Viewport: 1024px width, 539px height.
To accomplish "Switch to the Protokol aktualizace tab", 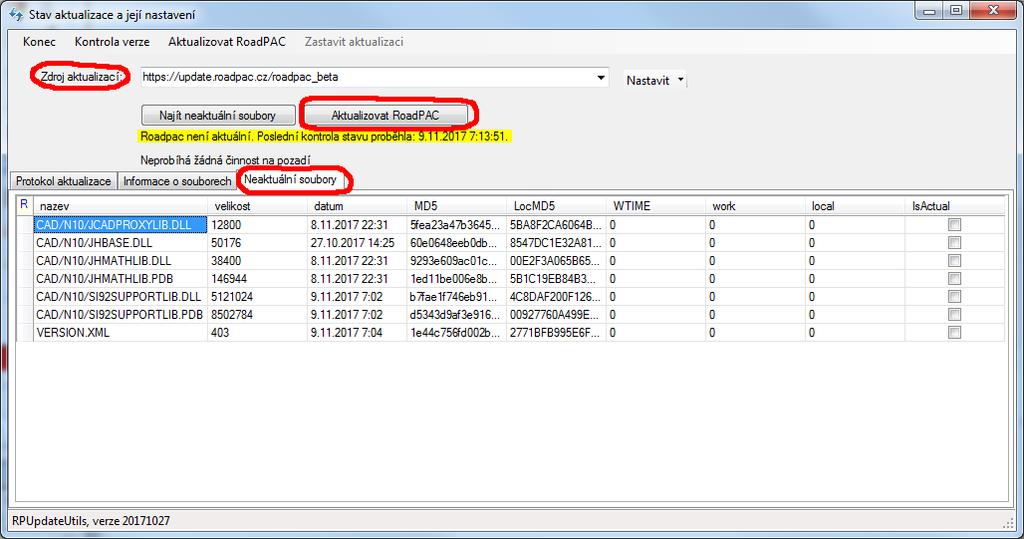I will [63, 181].
